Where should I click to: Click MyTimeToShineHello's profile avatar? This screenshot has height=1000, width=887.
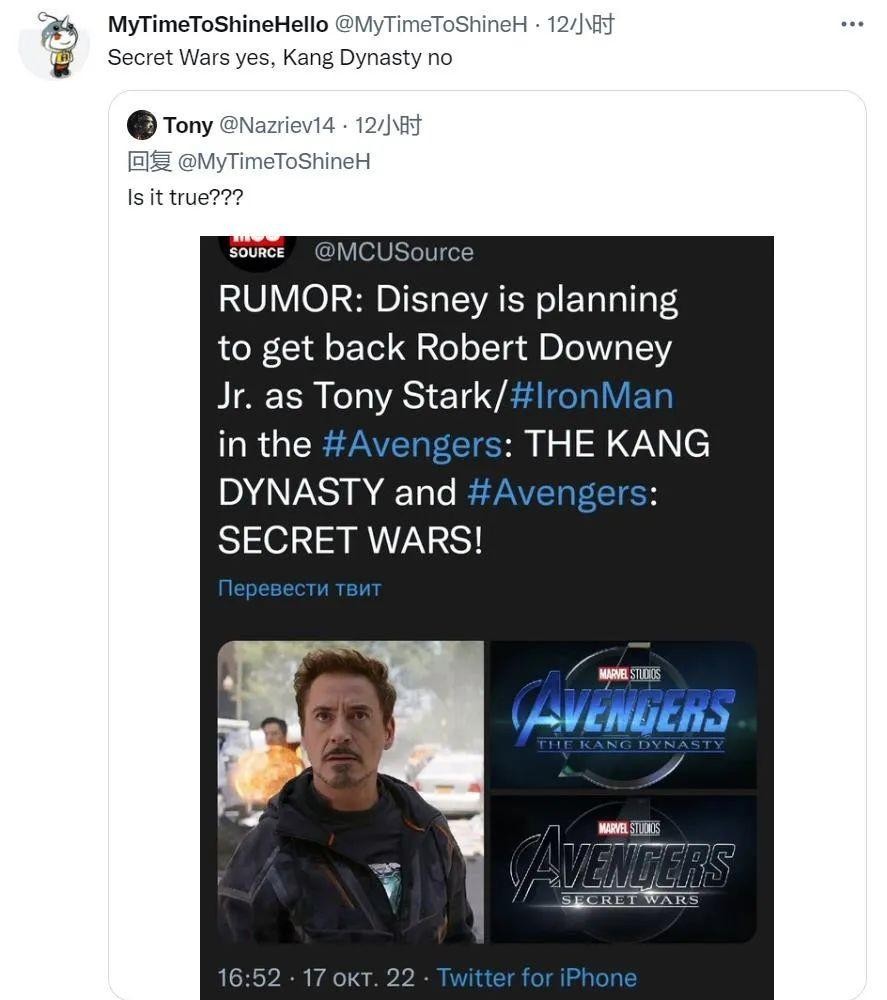pos(54,46)
